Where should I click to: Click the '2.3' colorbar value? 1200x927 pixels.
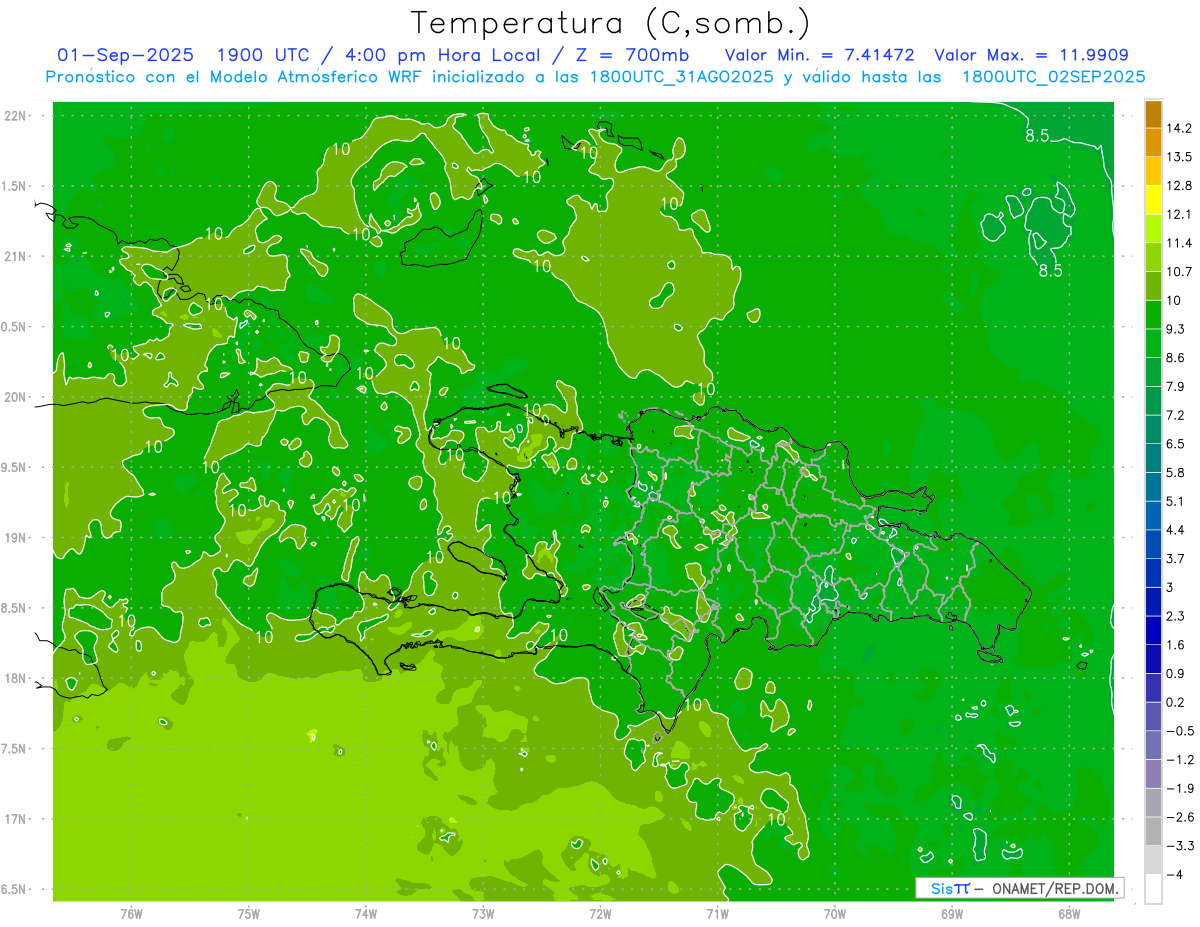(x=1176, y=616)
